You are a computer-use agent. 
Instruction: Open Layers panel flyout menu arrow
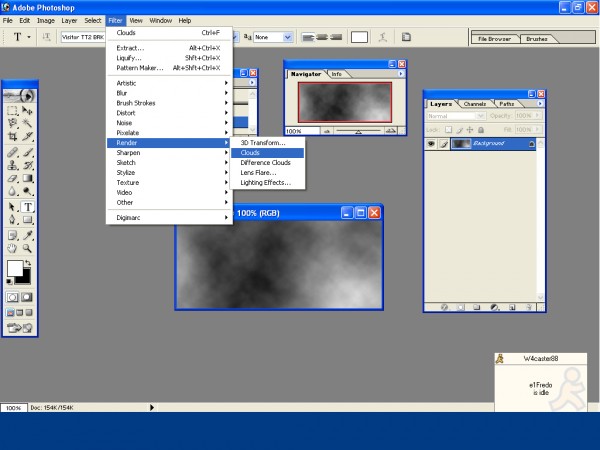click(x=540, y=104)
